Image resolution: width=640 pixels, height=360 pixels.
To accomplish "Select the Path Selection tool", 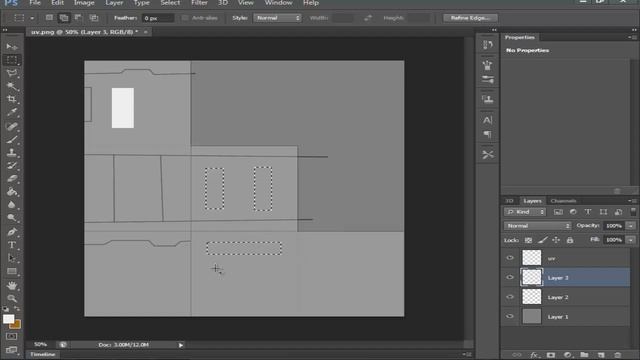I will tap(11, 258).
